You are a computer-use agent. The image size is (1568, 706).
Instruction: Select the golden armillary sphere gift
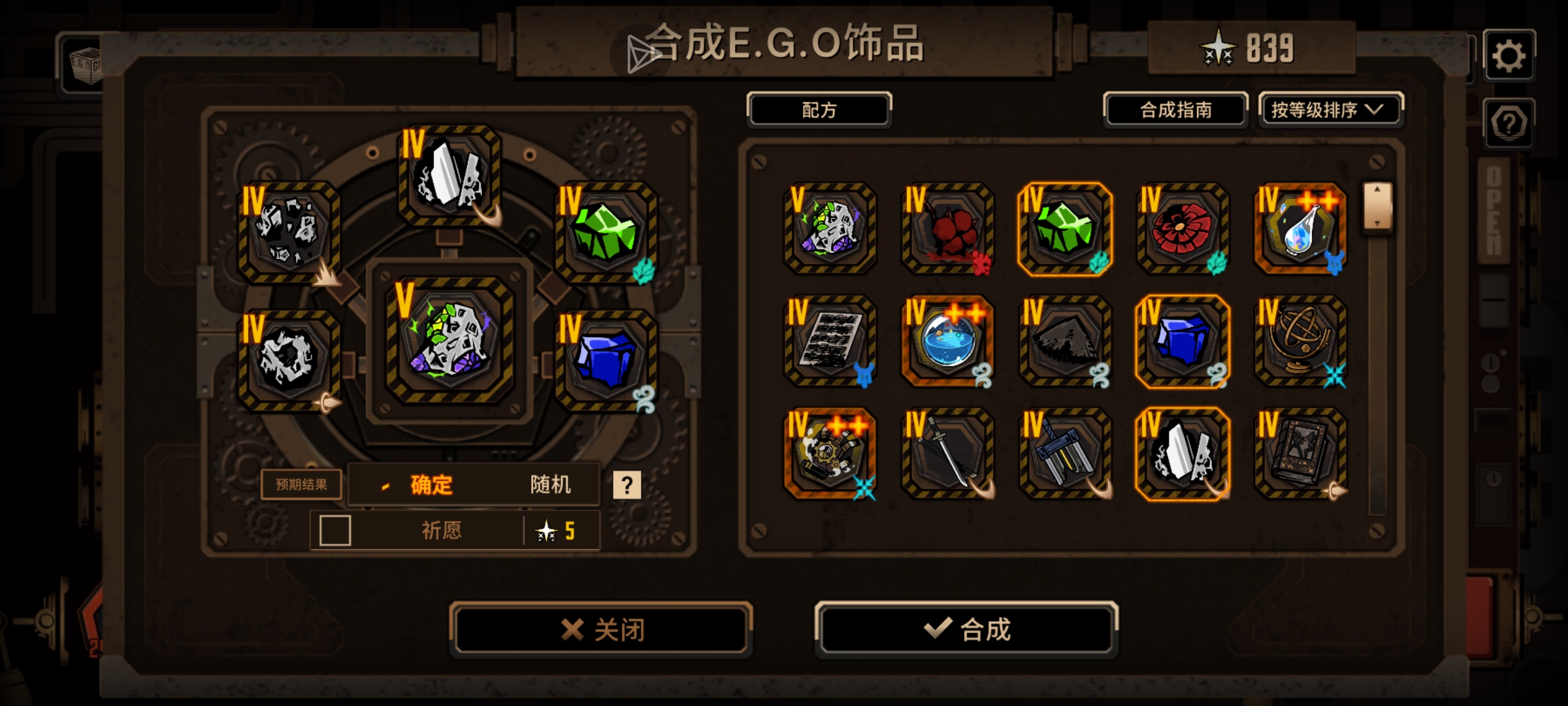point(1300,341)
